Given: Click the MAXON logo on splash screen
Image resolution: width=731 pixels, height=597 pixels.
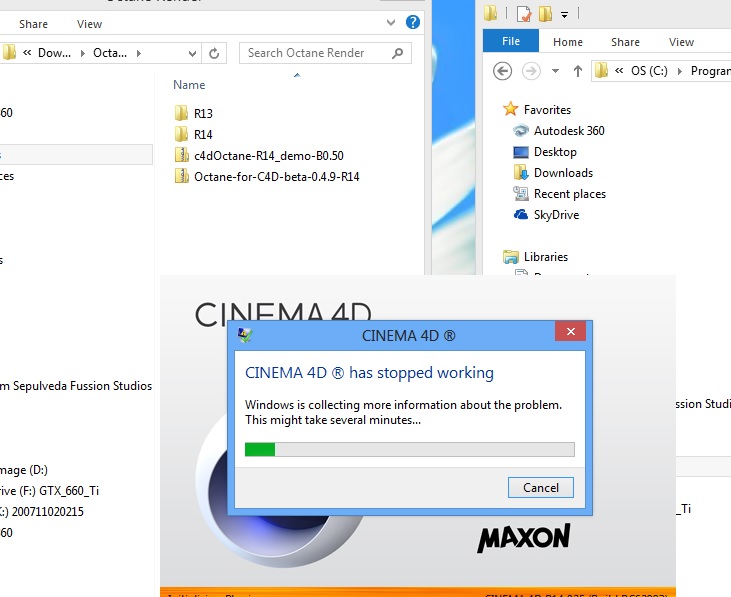Looking at the screenshot, I should coord(524,537).
